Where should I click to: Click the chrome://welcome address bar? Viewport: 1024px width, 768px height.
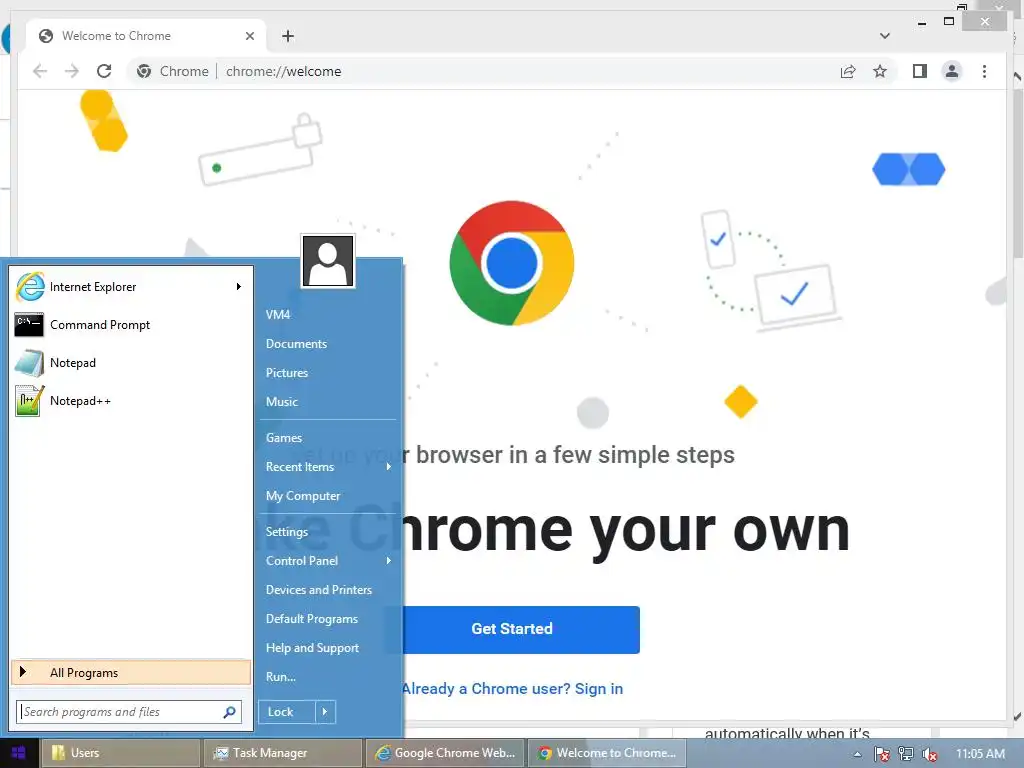coord(283,71)
